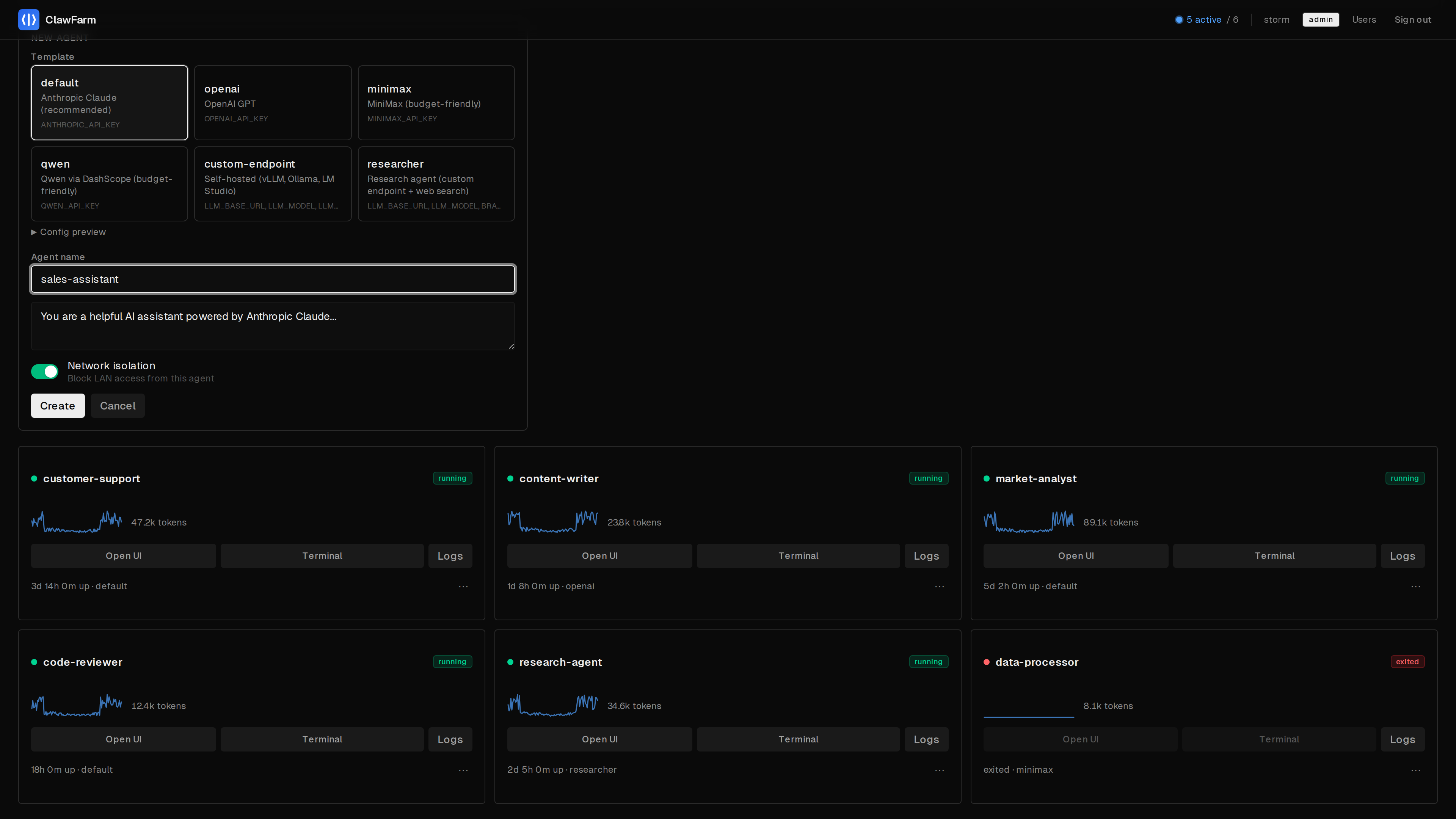Open the ellipsis menu on customer-support card
This screenshot has height=819, width=1456.
(x=463, y=587)
